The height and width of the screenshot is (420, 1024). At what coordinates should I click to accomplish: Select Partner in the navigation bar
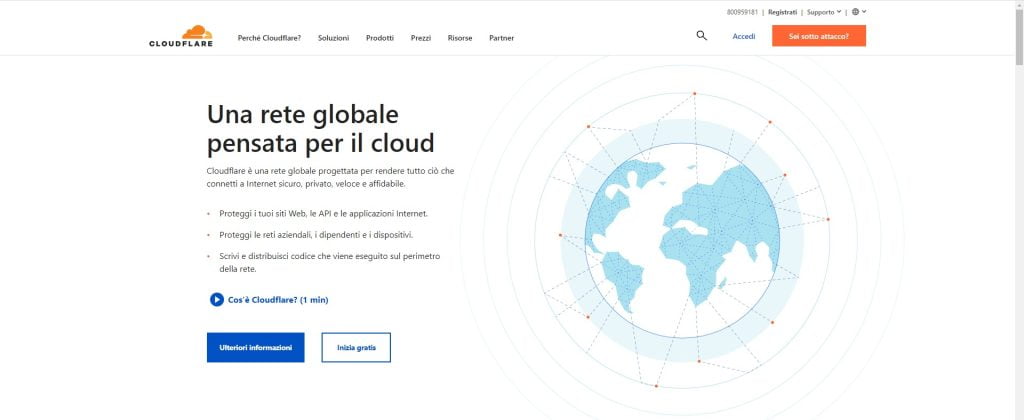(501, 38)
